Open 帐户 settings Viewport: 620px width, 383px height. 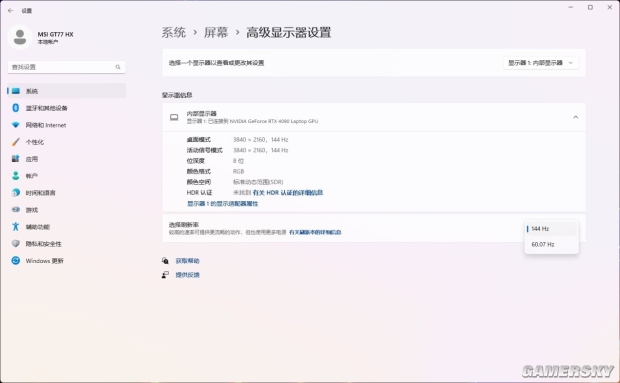coord(66,176)
